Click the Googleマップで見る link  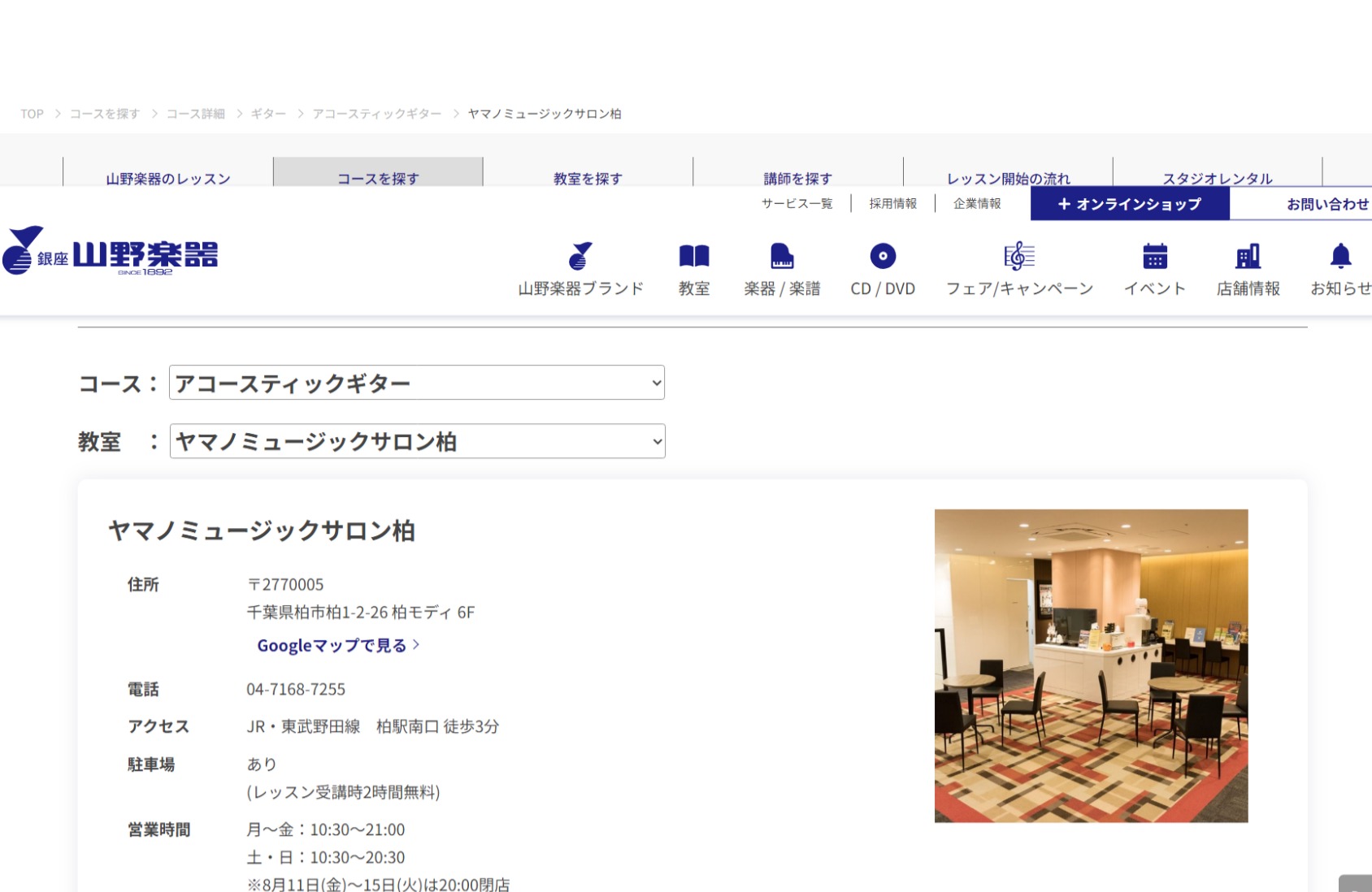click(x=338, y=645)
